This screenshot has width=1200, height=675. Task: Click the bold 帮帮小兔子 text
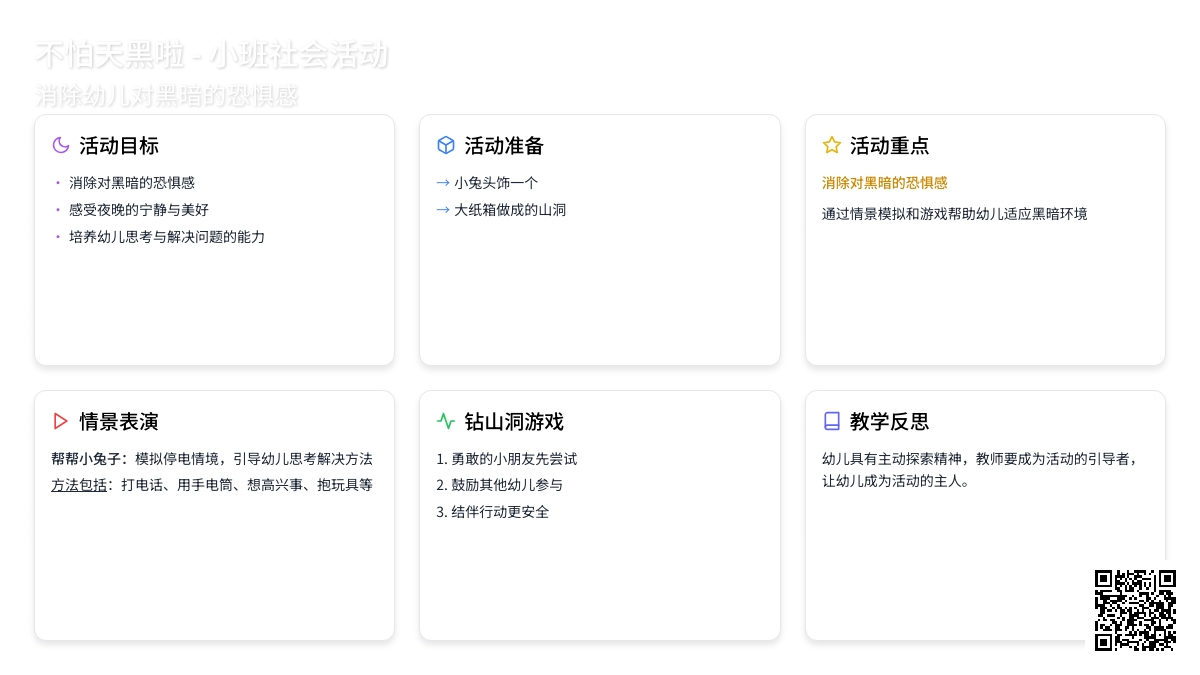pyautogui.click(x=88, y=459)
